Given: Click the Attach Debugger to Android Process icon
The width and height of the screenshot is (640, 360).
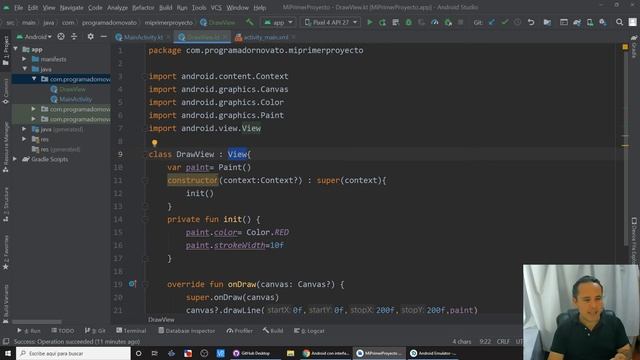Looking at the screenshot, I should (x=448, y=22).
